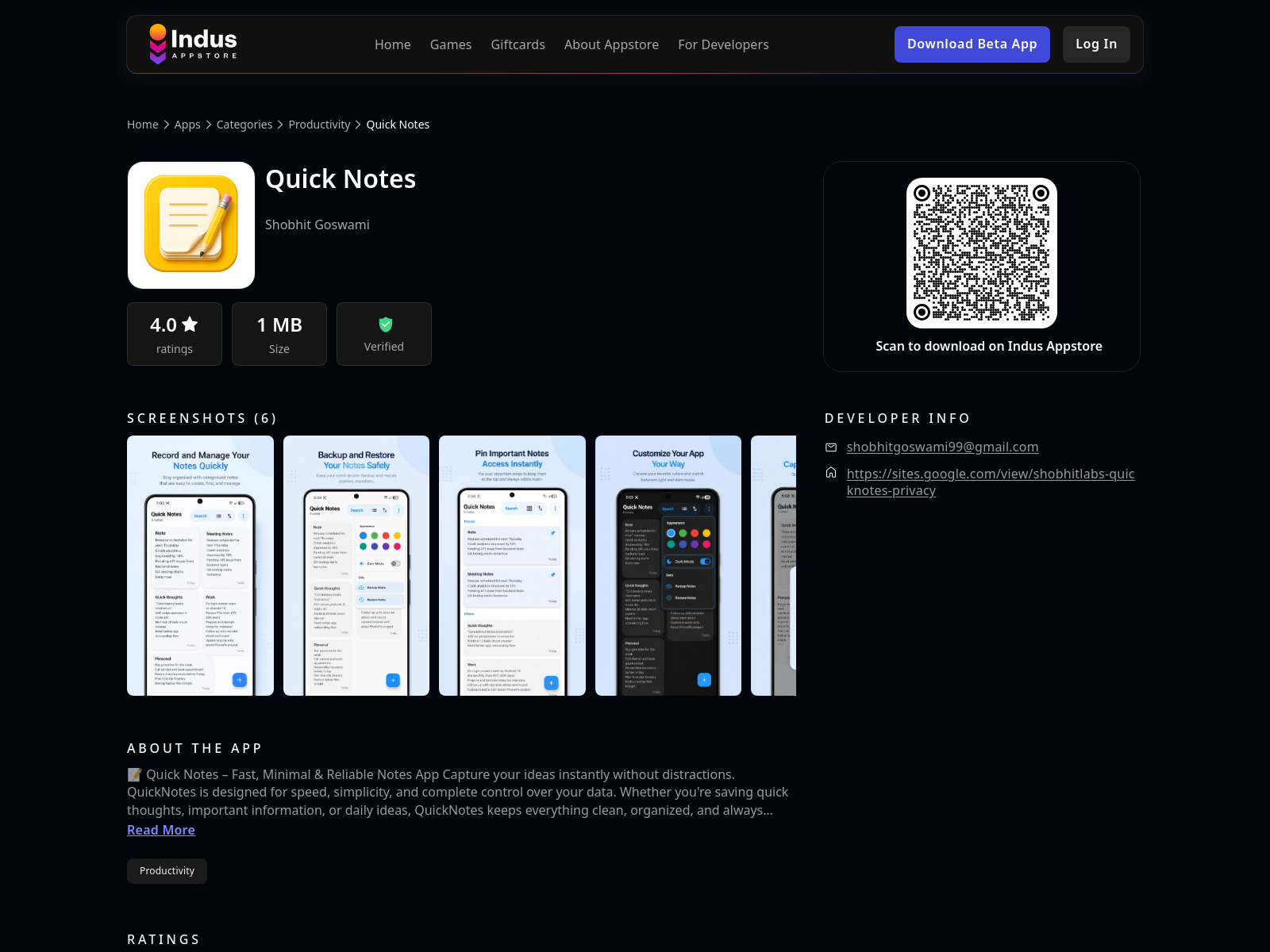Screen dimensions: 1270x952
Task: Click the 1 MB Size card
Action: tap(279, 334)
